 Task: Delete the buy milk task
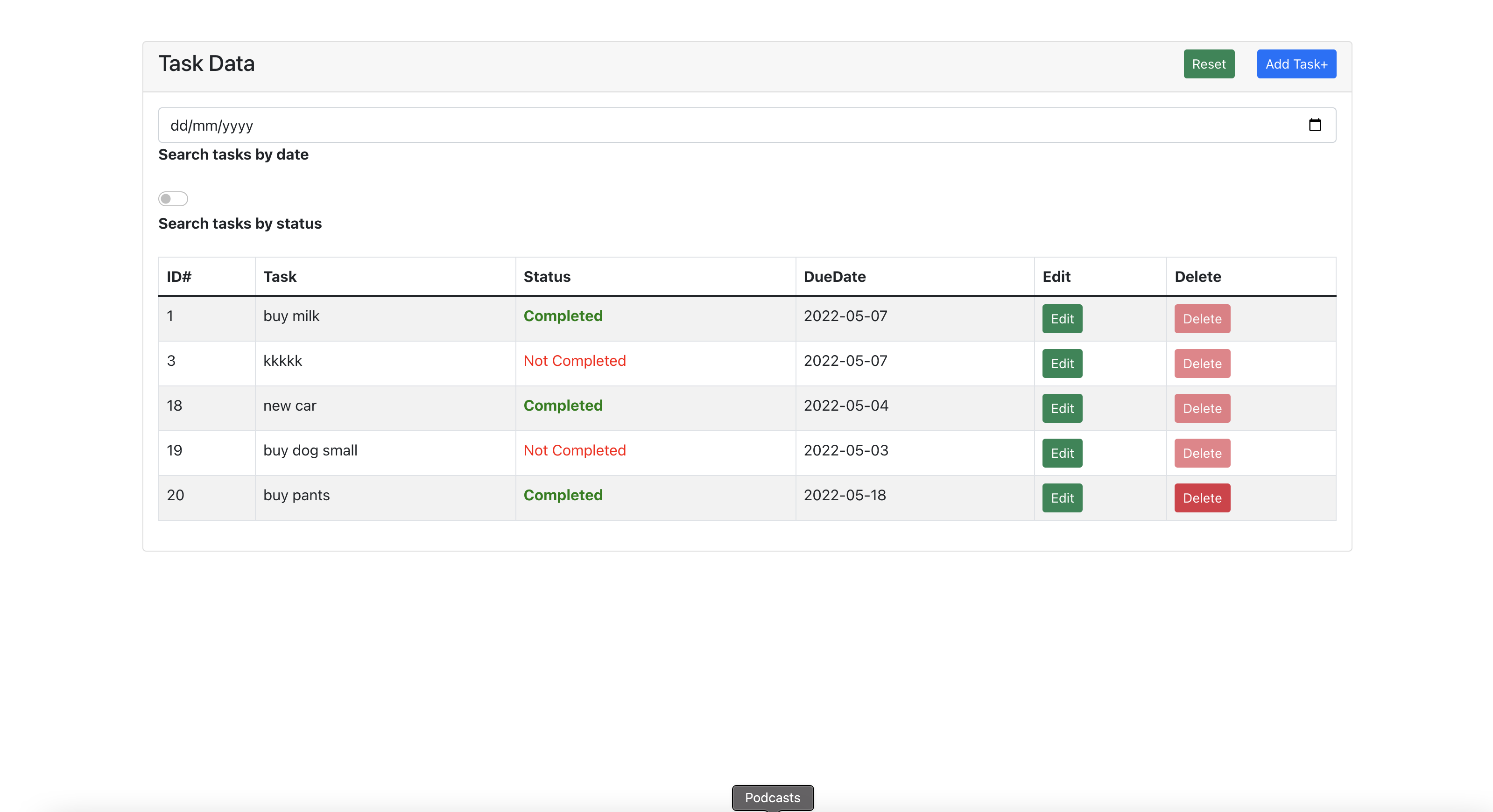pos(1202,319)
